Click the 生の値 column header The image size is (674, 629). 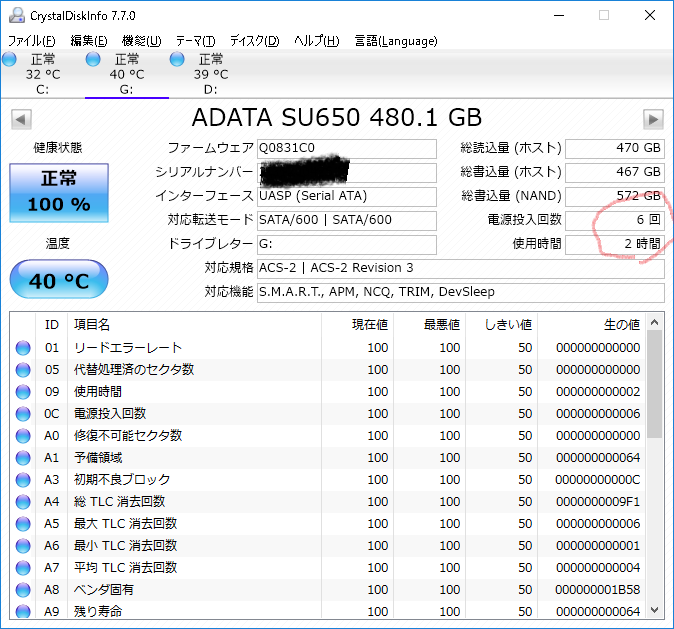pos(591,325)
